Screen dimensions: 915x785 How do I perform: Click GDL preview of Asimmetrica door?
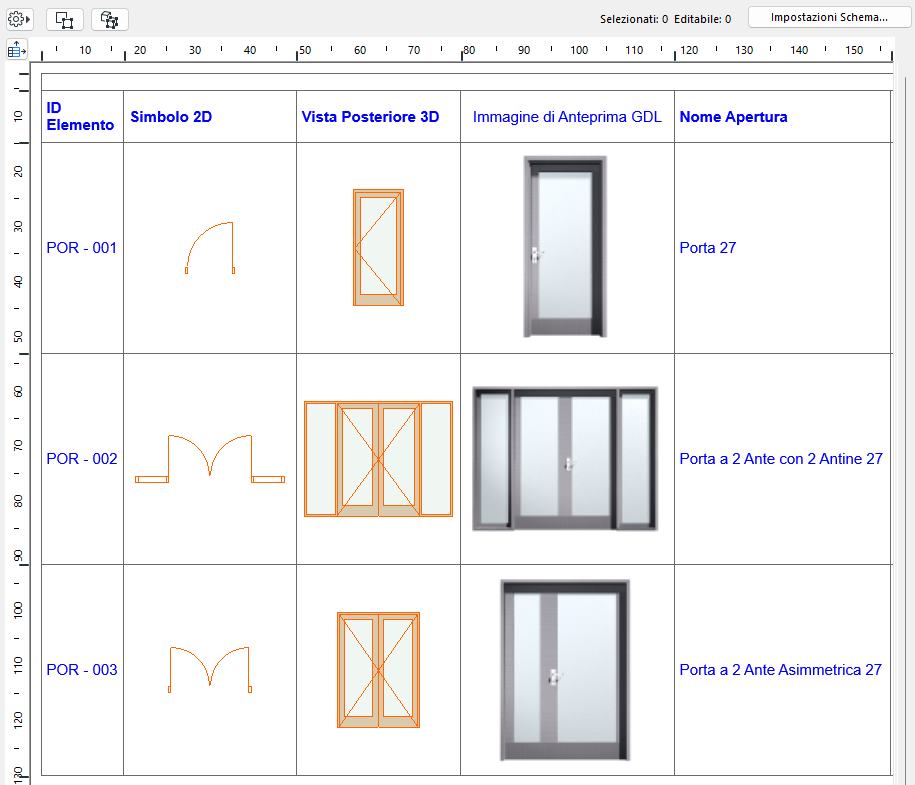(565, 670)
